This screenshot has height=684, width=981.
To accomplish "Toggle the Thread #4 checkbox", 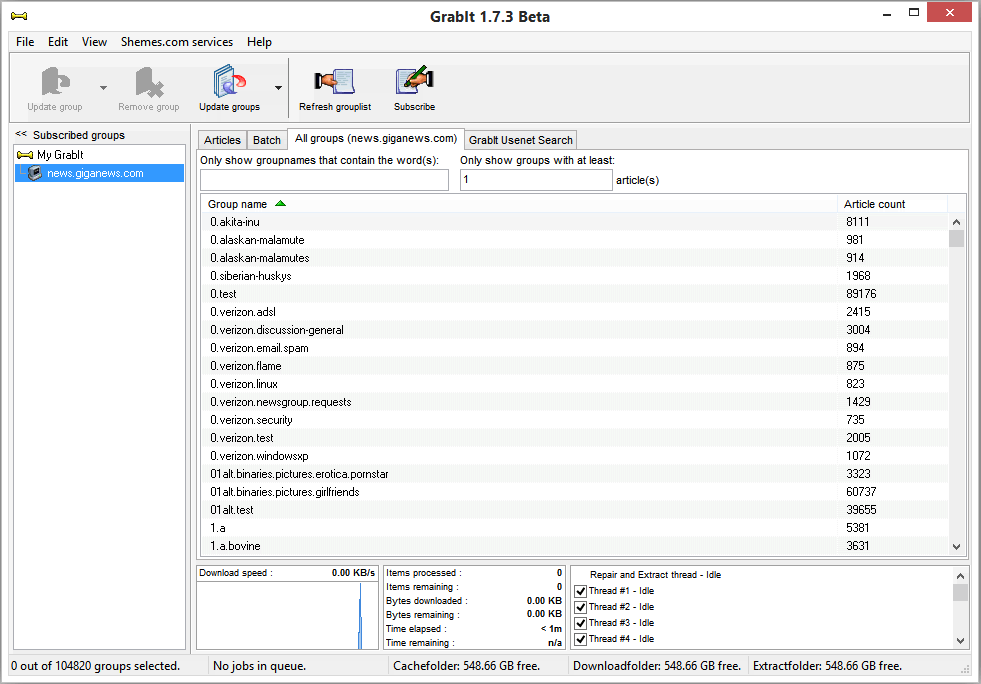I will [x=581, y=639].
